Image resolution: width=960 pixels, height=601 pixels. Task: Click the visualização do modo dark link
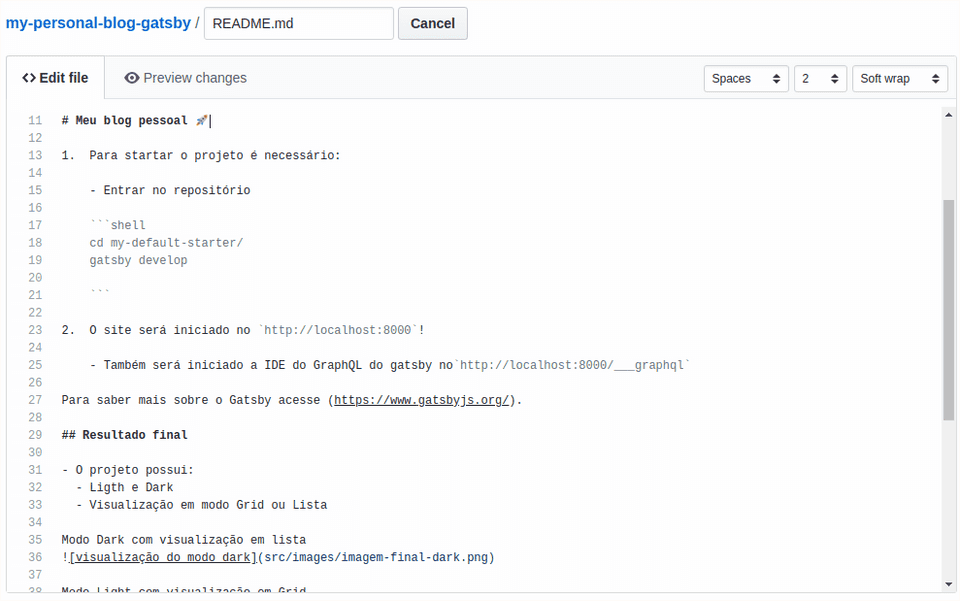click(x=160, y=556)
